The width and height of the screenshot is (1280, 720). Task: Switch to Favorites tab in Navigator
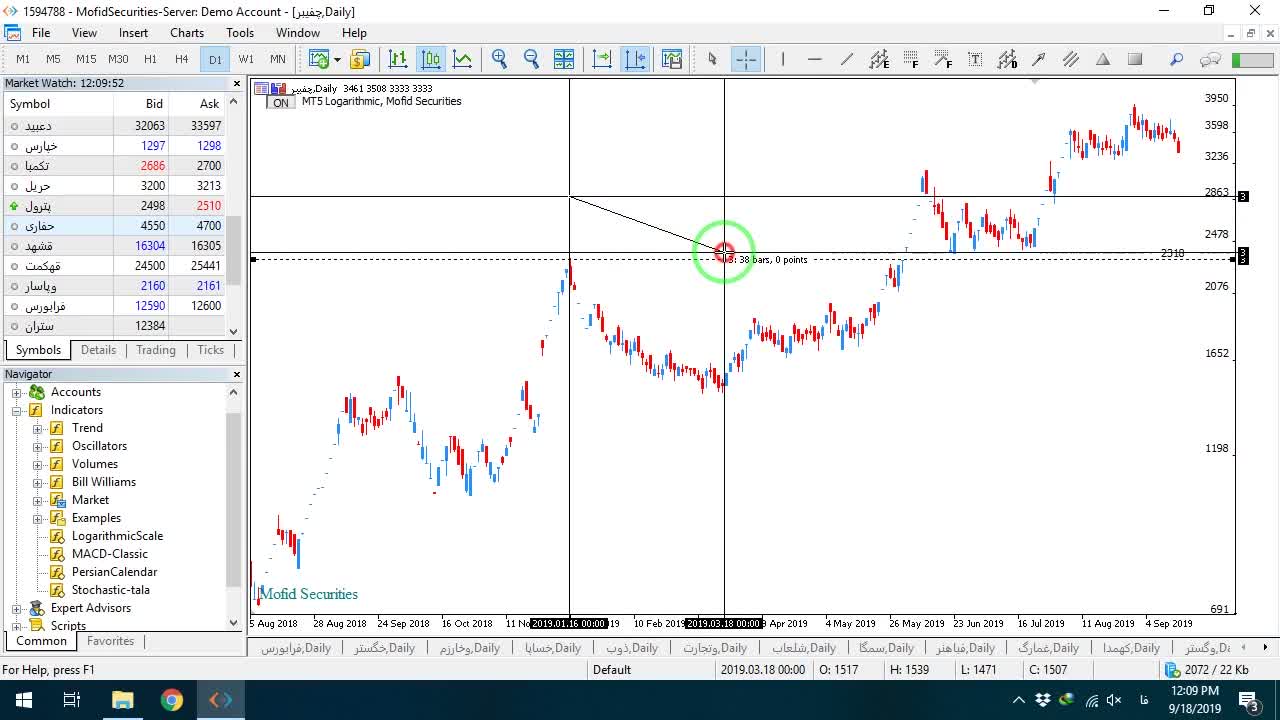point(111,641)
